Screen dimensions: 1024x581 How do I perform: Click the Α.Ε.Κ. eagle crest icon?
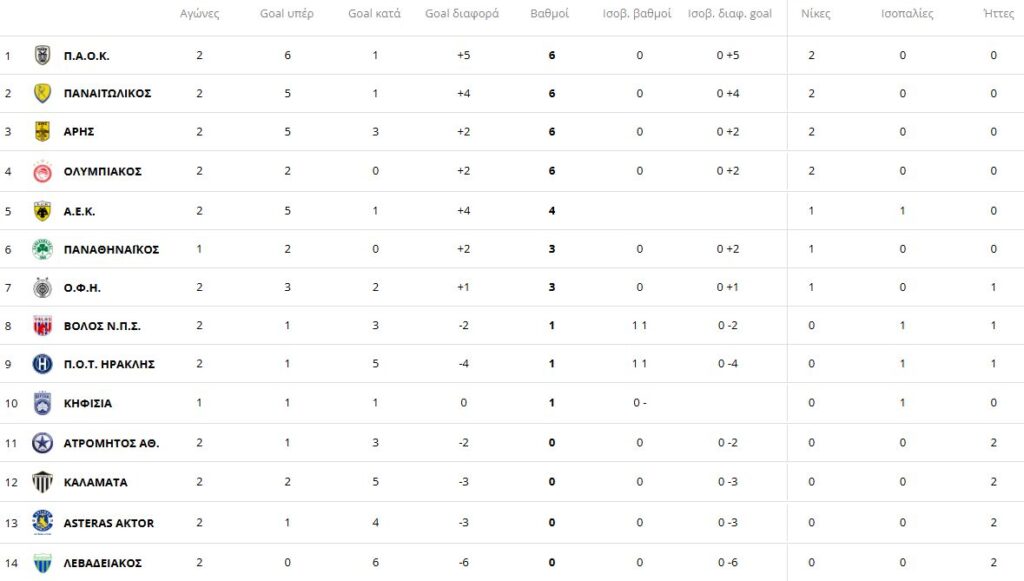pyautogui.click(x=42, y=211)
